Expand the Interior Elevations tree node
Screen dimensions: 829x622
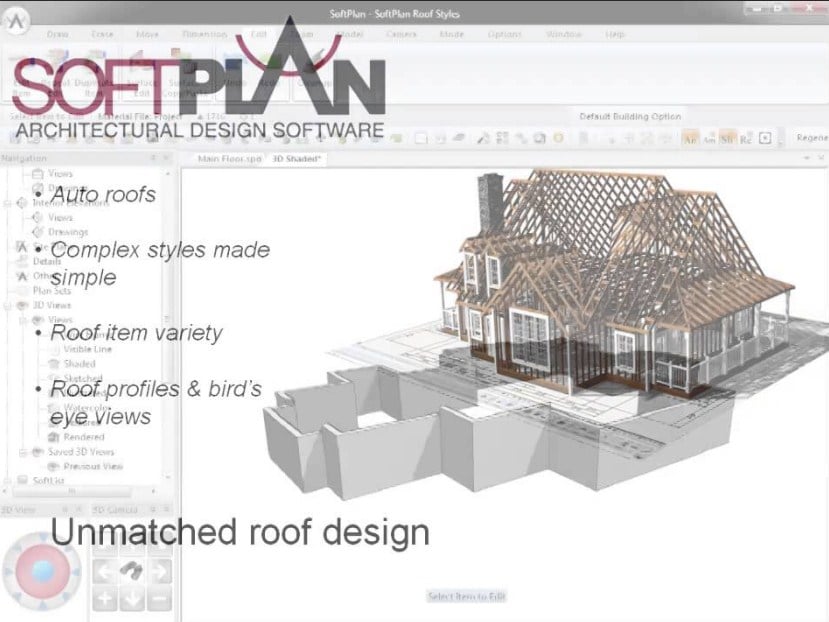pyautogui.click(x=8, y=202)
